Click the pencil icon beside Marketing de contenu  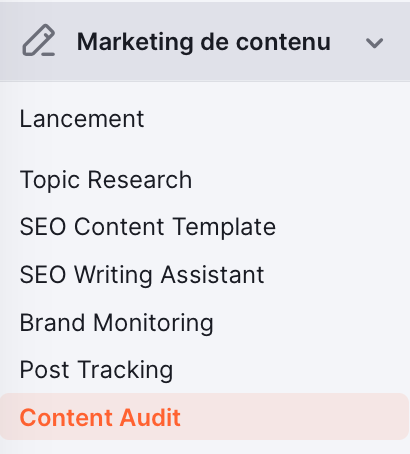(x=39, y=40)
